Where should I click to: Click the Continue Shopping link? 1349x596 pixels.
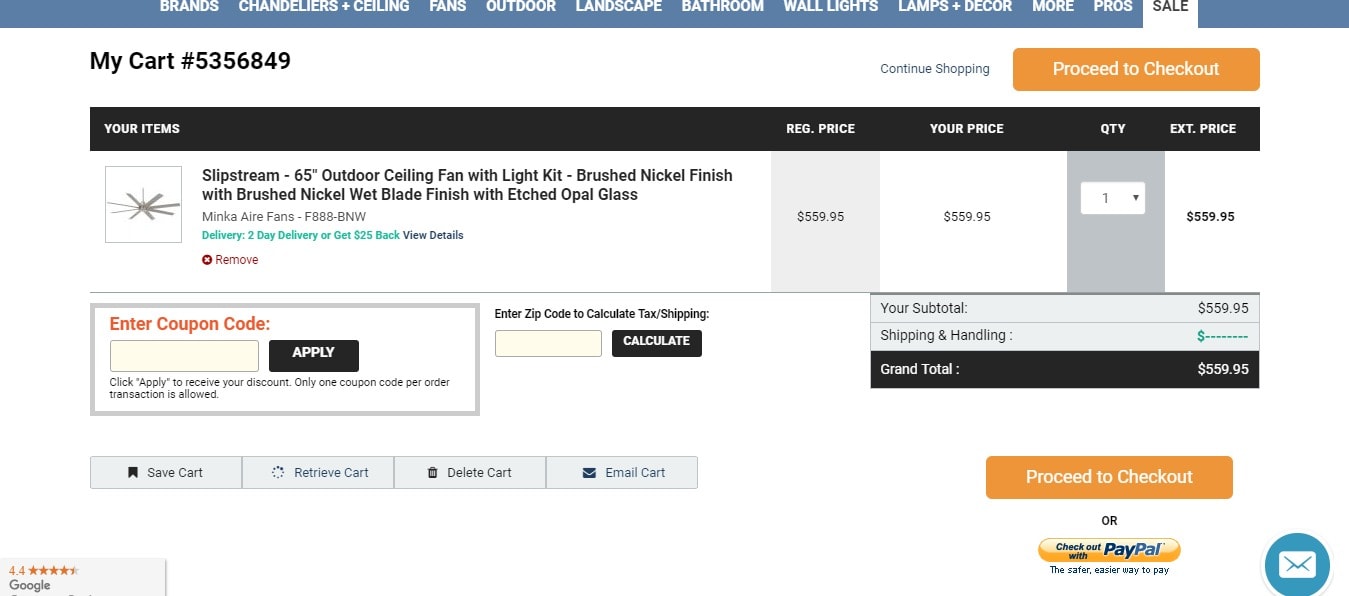click(x=935, y=69)
